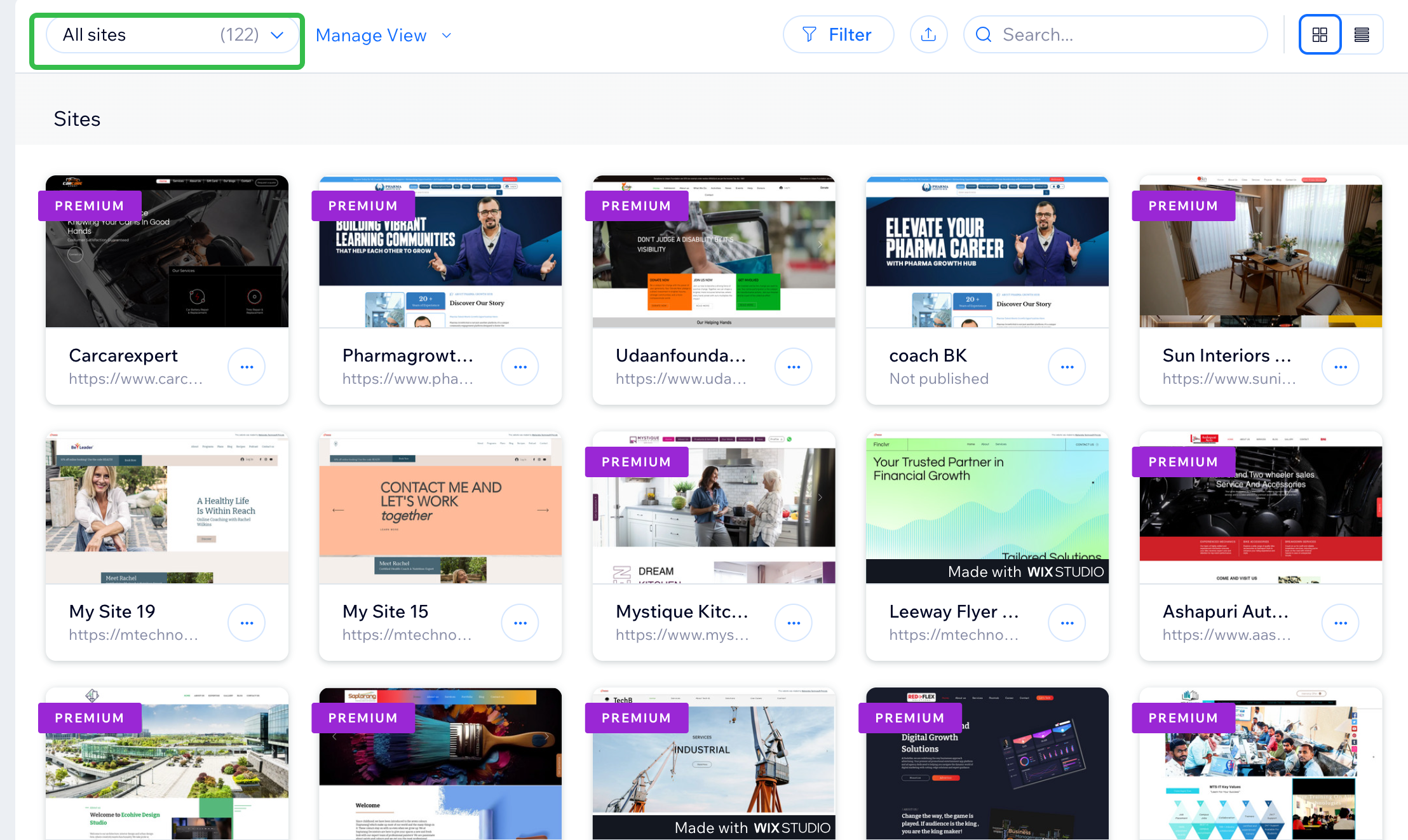Viewport: 1408px width, 840px height.
Task: Open more actions for Udaanfoundation site
Action: pos(793,367)
